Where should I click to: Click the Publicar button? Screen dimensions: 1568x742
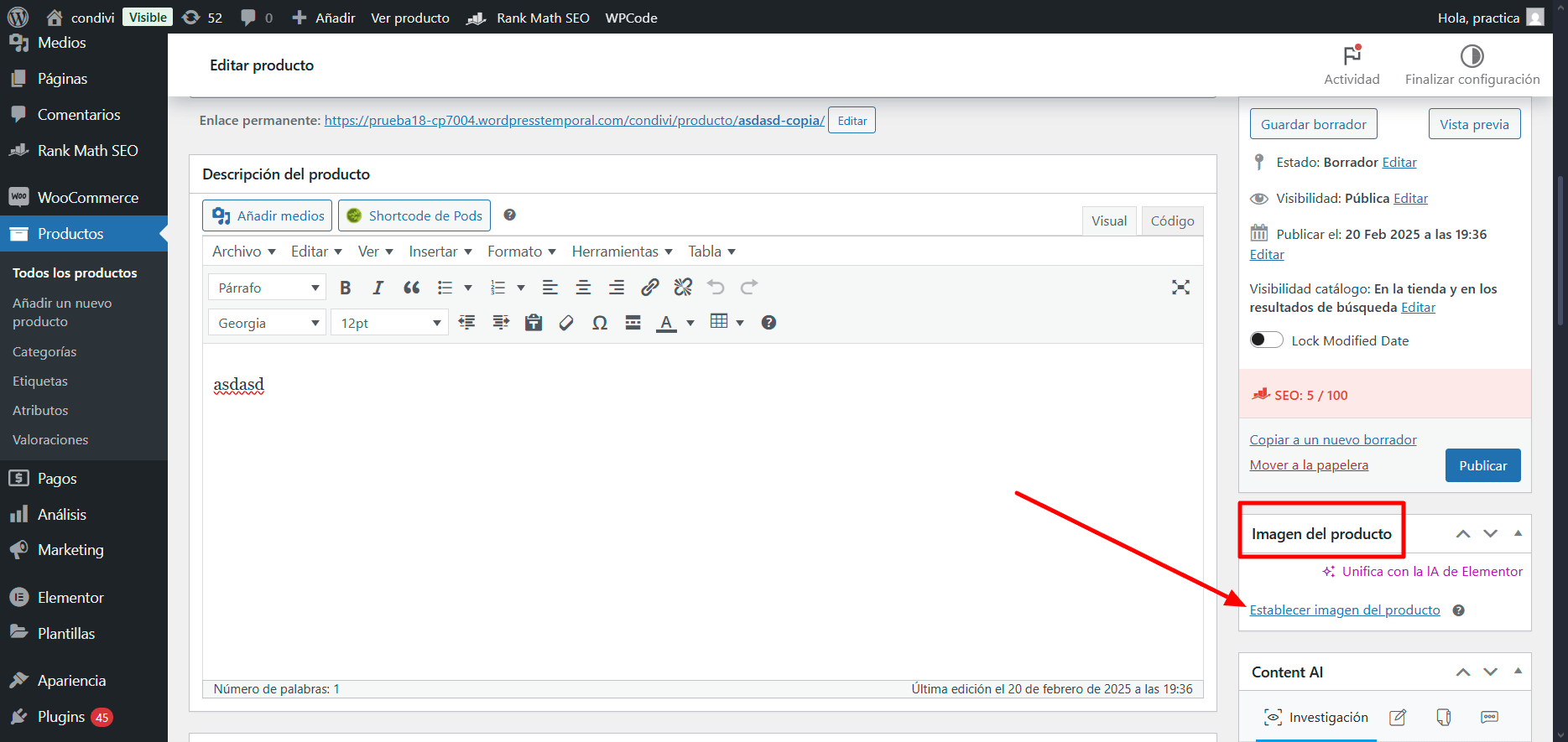click(x=1482, y=465)
